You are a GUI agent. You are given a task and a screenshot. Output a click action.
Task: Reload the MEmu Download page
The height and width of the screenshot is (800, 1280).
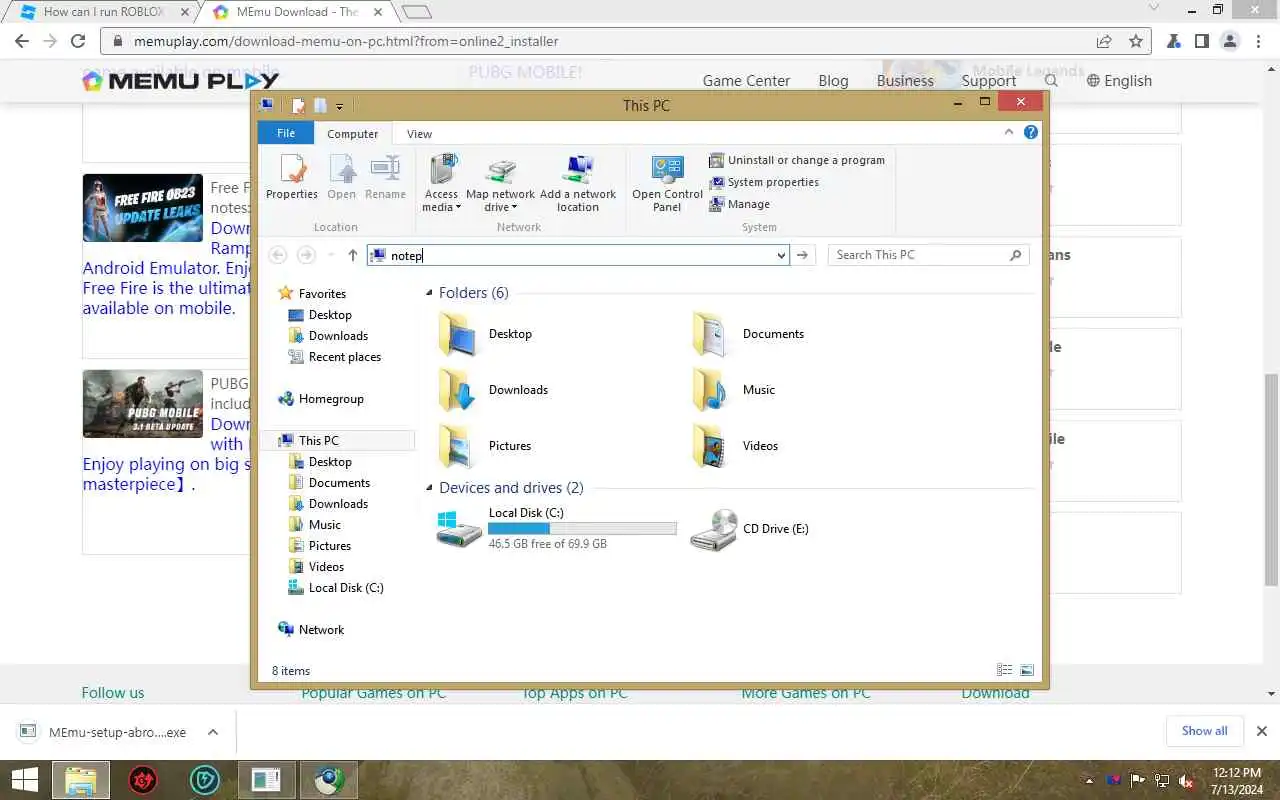pos(78,41)
